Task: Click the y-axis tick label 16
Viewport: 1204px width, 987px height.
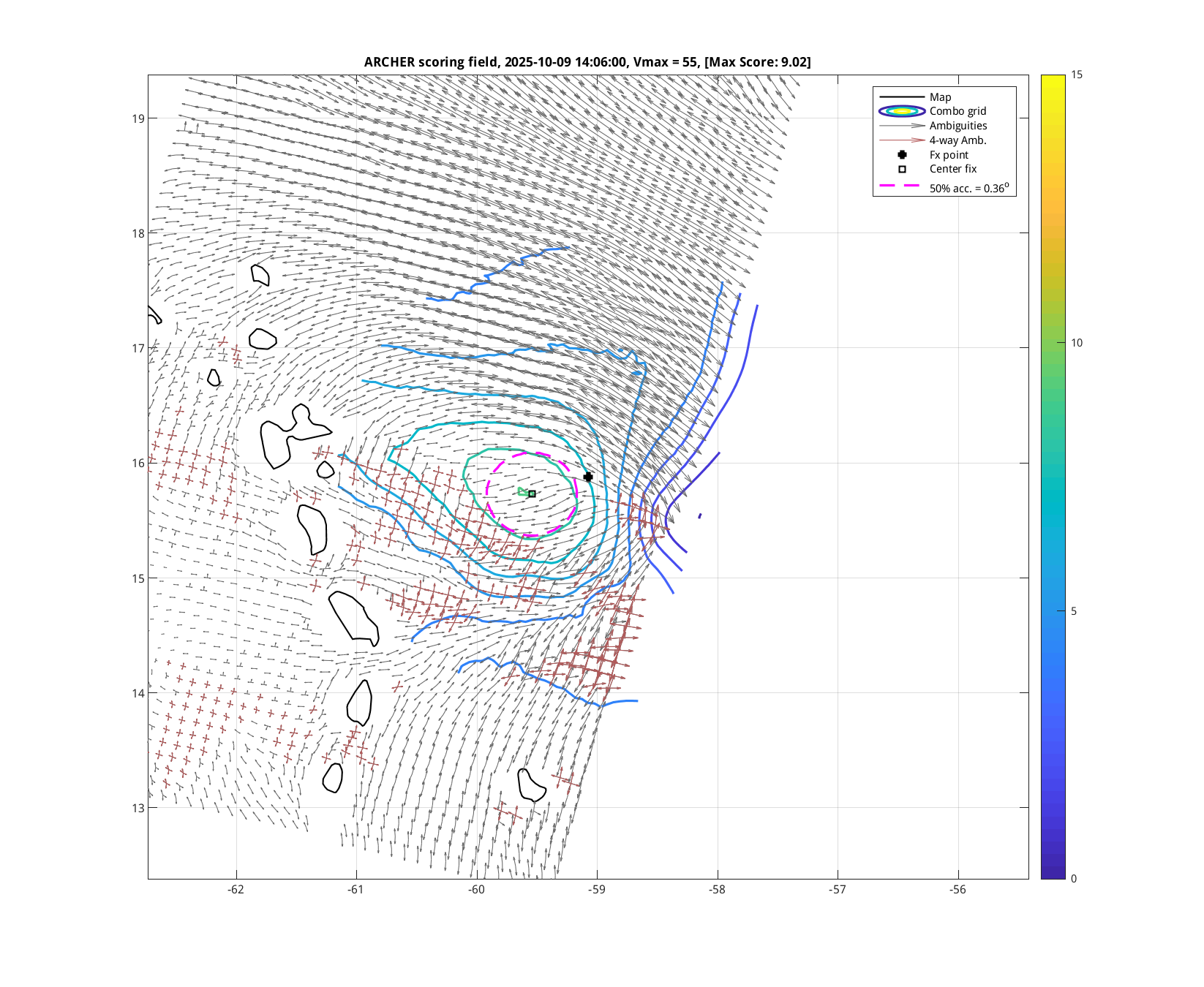Action: click(138, 463)
